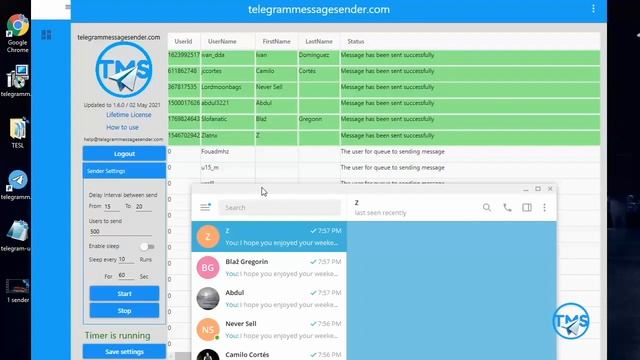Viewport: 640px width, 360px height.
Task: Open the Telegram hamburger menu
Action: click(205, 207)
